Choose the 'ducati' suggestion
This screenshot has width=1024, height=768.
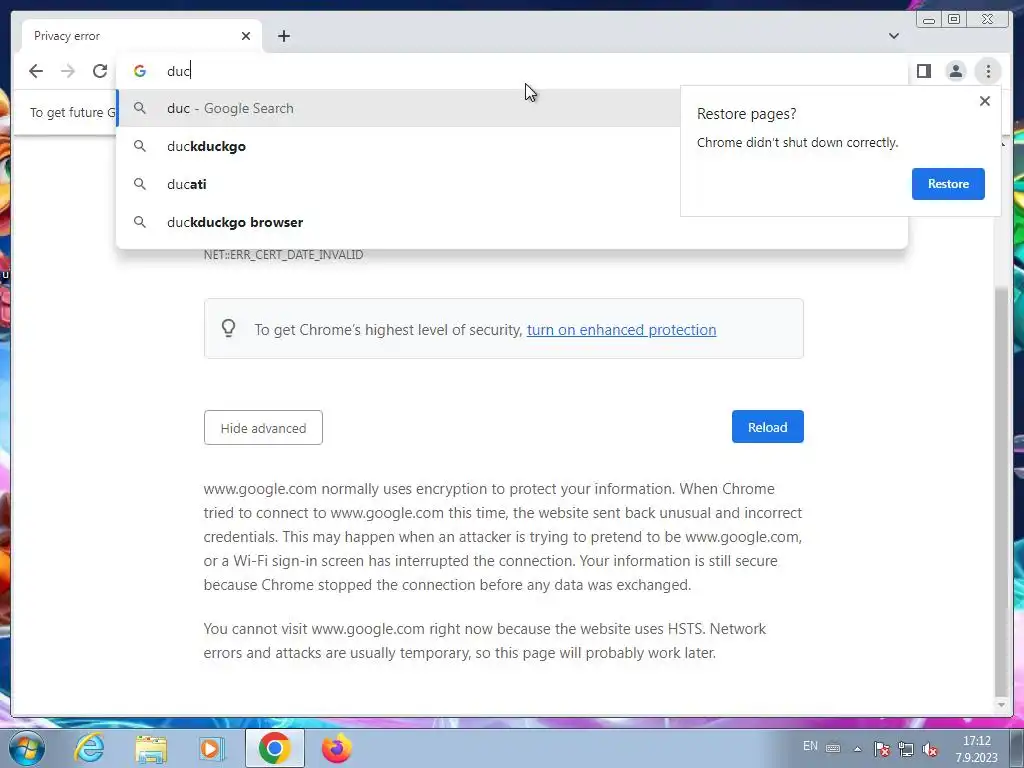coord(398,184)
